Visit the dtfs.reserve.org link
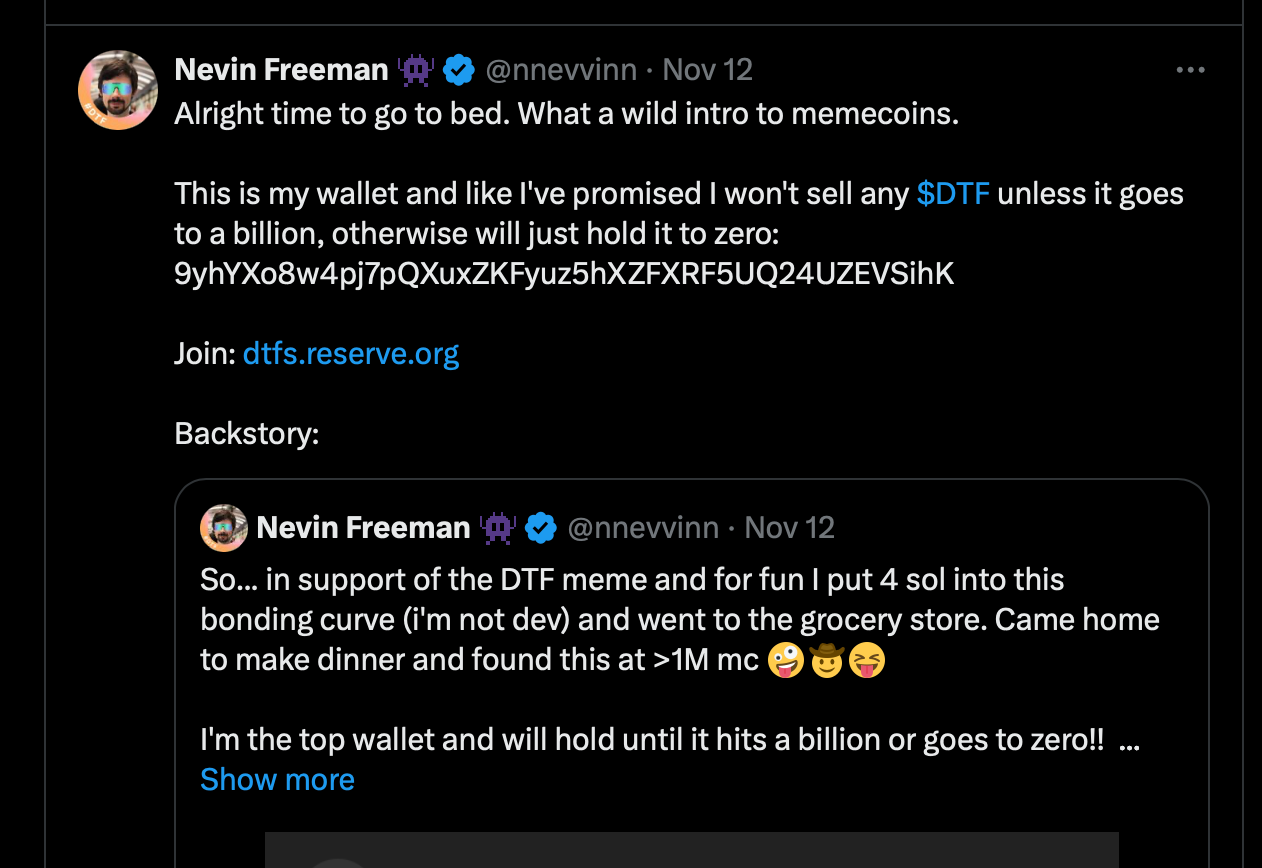 351,354
